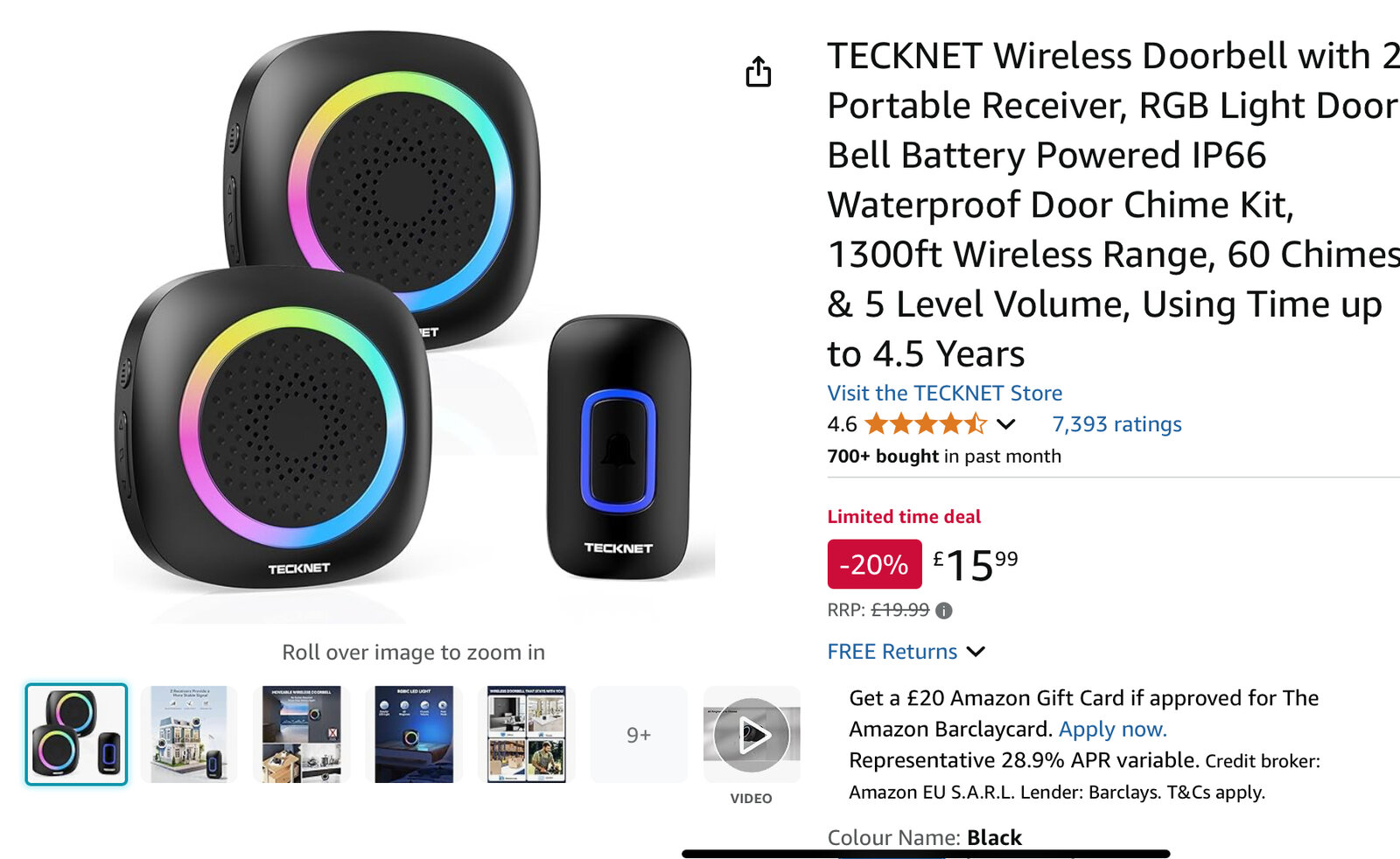Select the house range illustration thumbnail
The width and height of the screenshot is (1400, 859).
pos(189,735)
